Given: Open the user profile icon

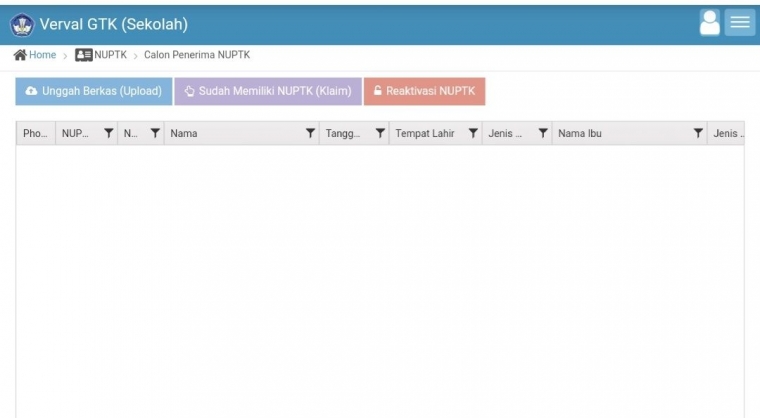Looking at the screenshot, I should [709, 24].
